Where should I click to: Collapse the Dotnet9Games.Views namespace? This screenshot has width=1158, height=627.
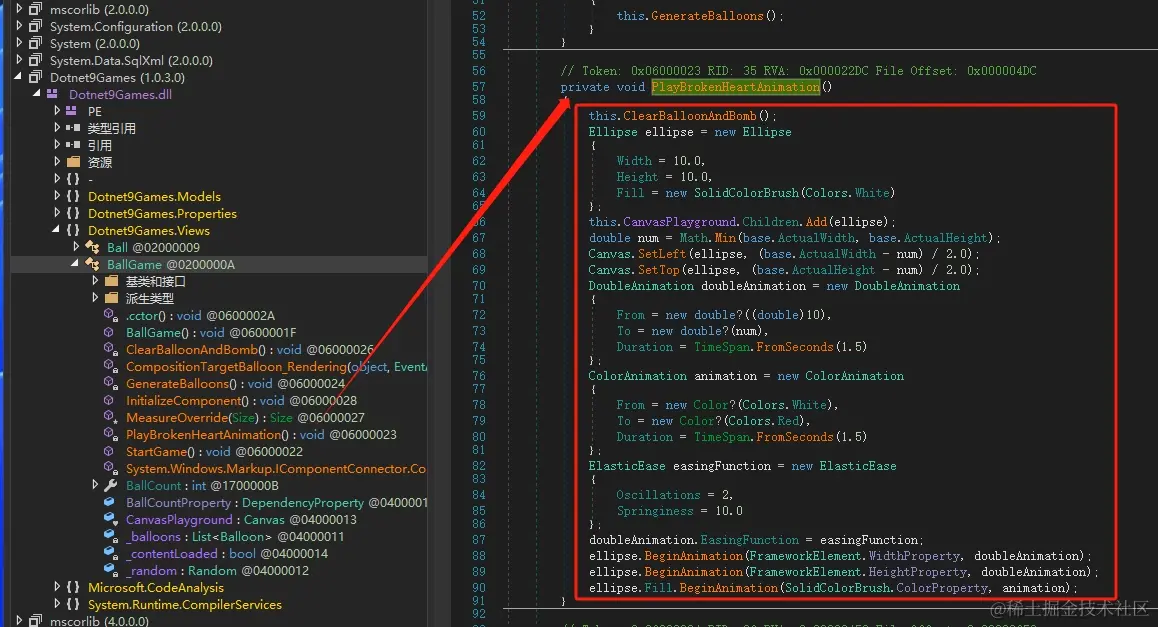[56, 230]
